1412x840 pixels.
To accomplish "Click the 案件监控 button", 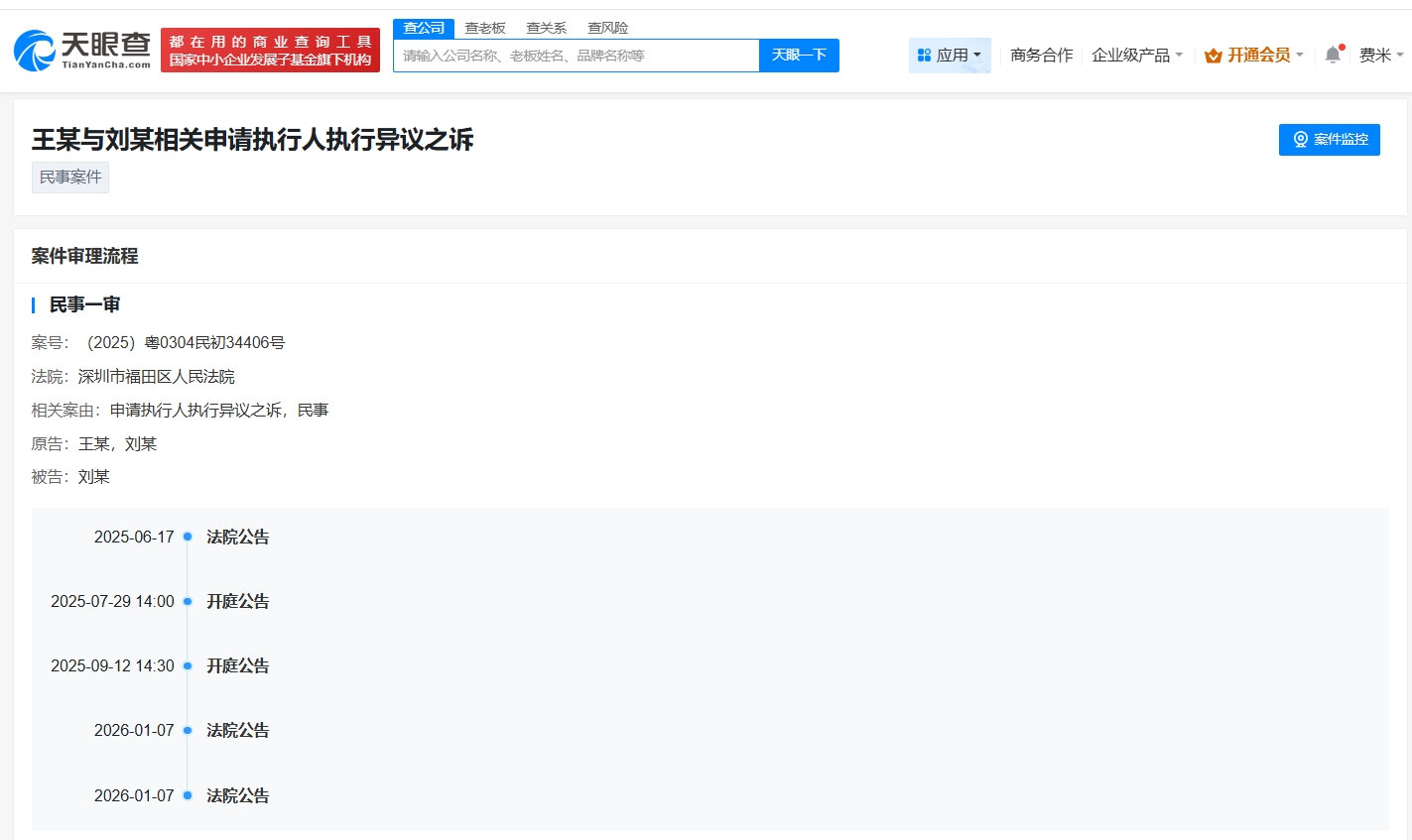I will pos(1329,140).
